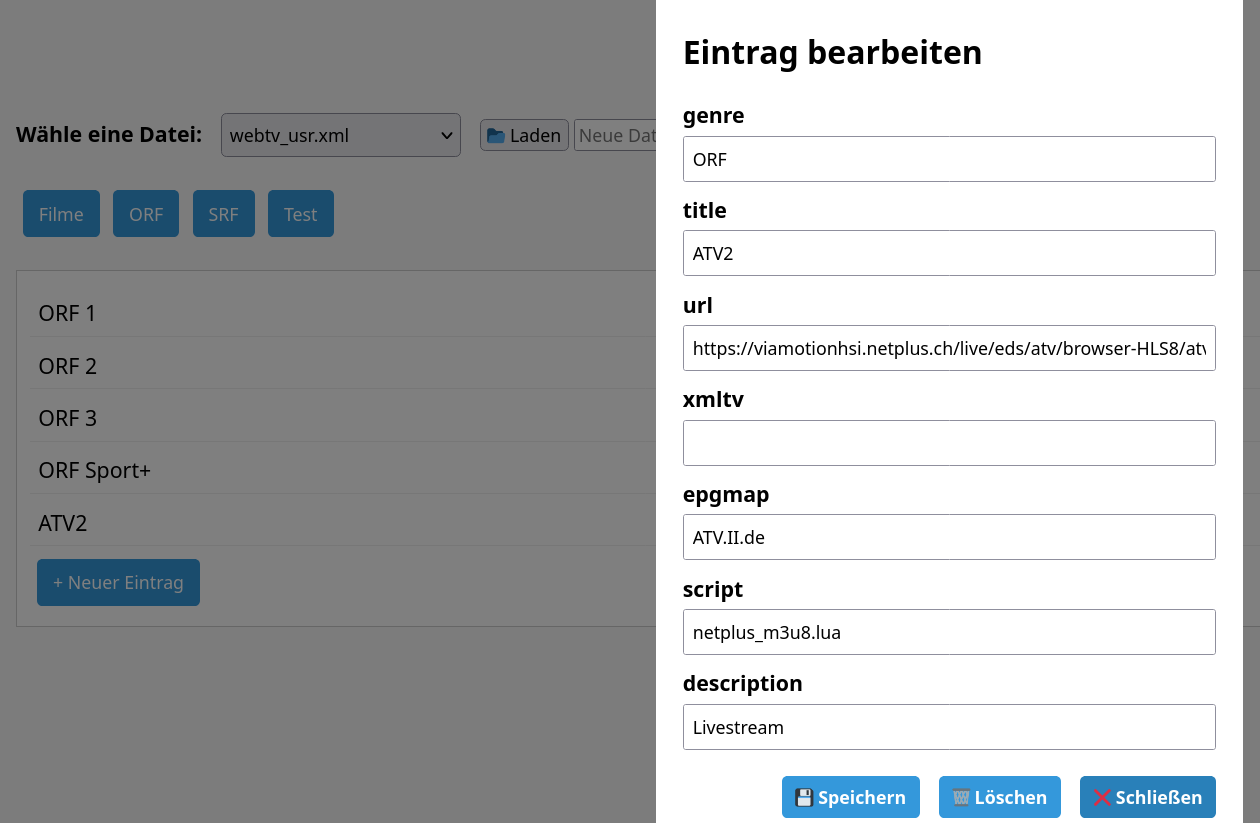Click into the title text field

pos(948,253)
